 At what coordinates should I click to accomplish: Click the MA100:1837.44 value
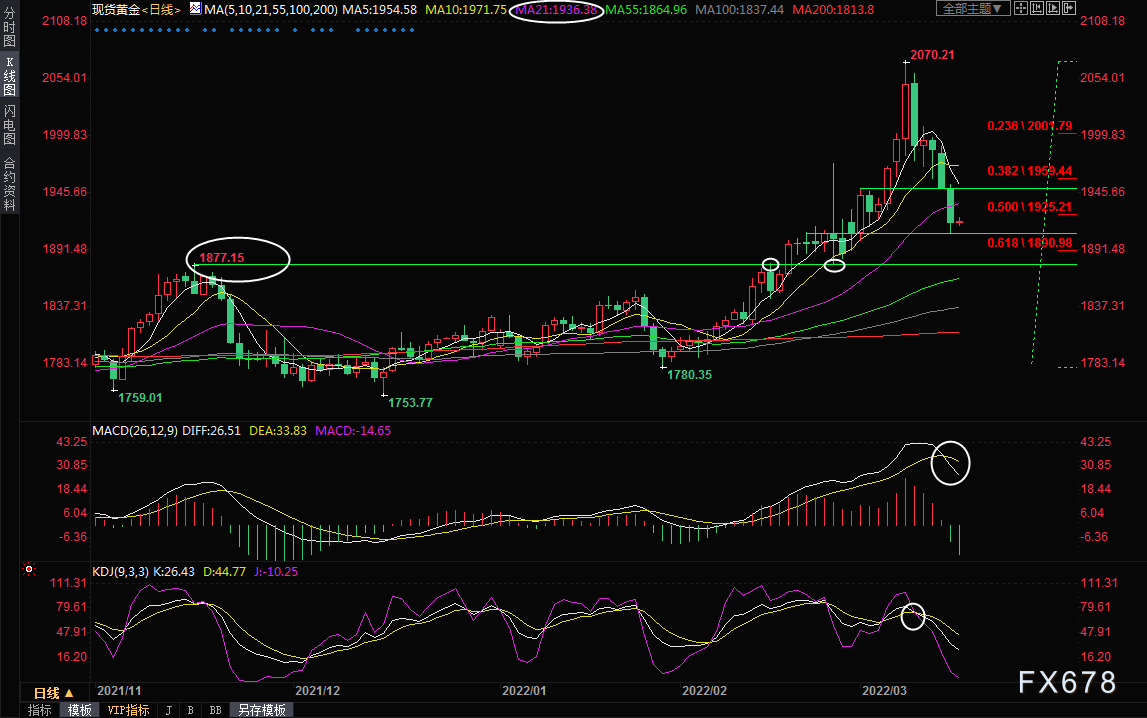click(740, 10)
